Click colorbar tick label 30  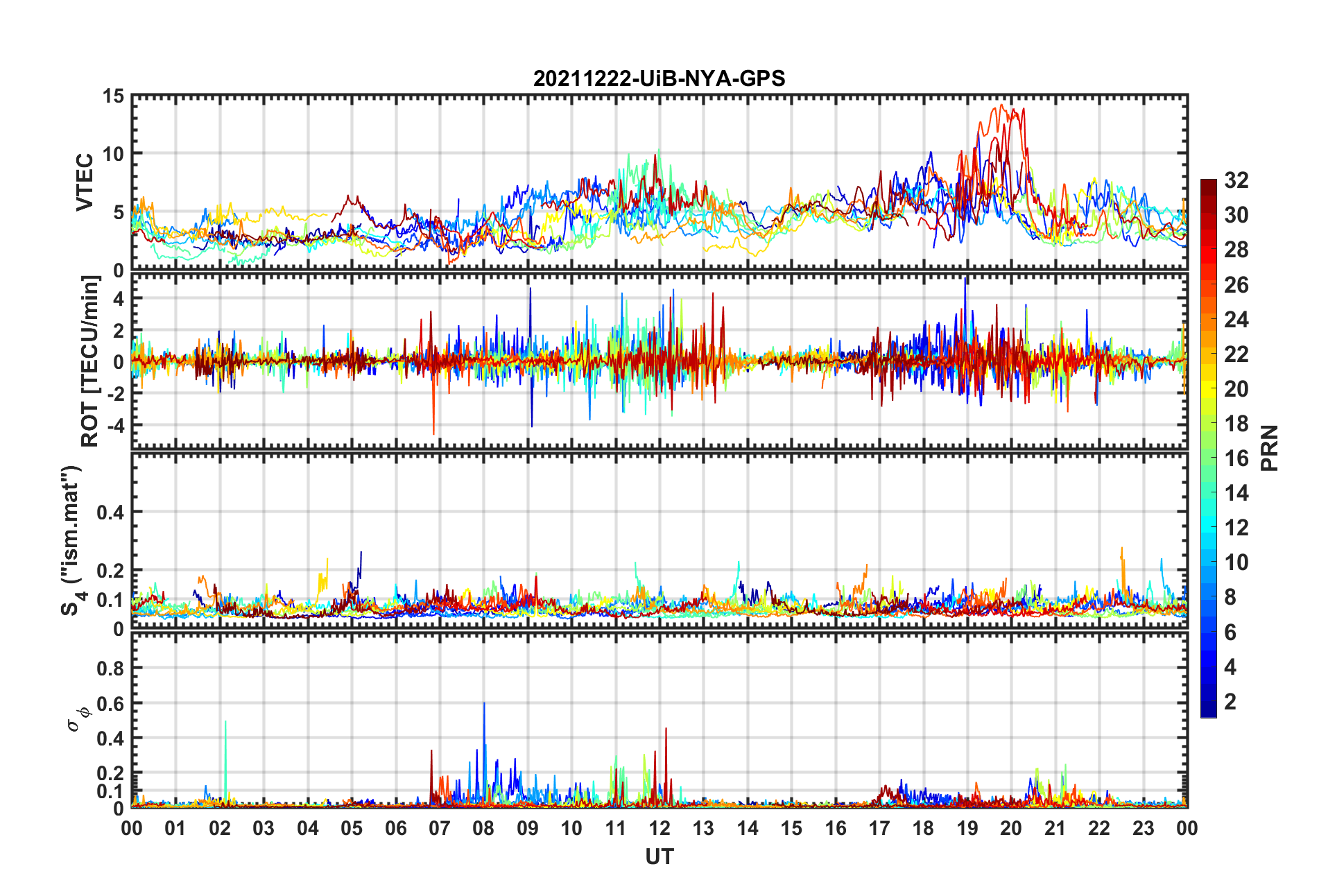(1236, 215)
